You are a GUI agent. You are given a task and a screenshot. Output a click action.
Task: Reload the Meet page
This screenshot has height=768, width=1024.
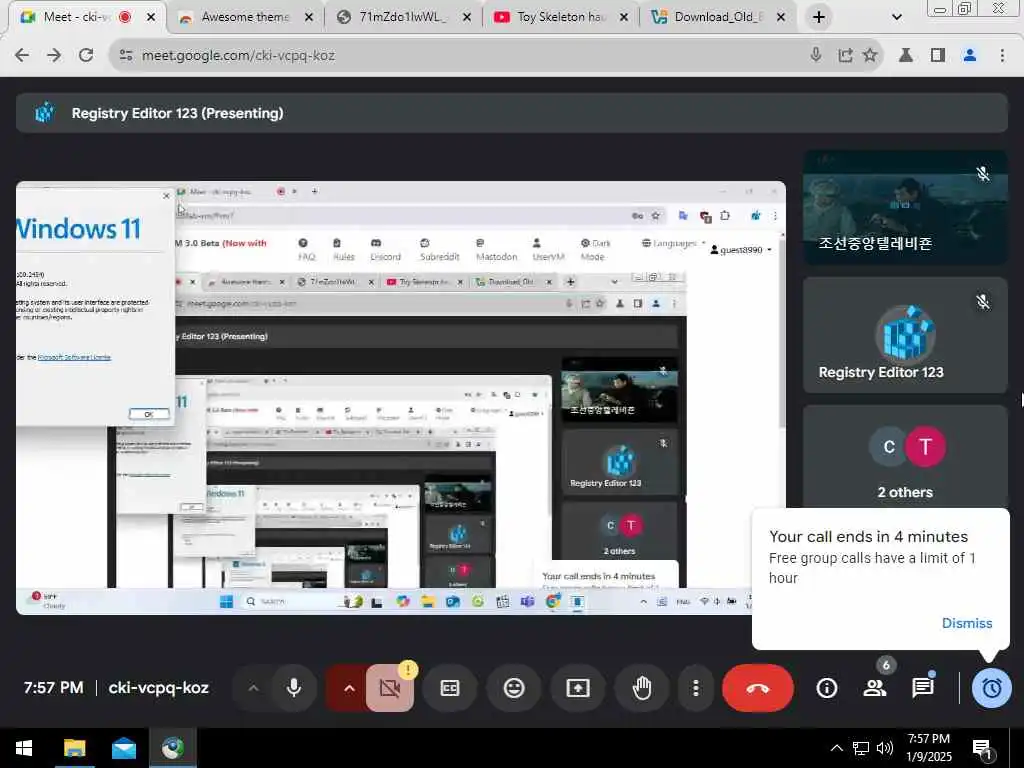click(x=86, y=56)
